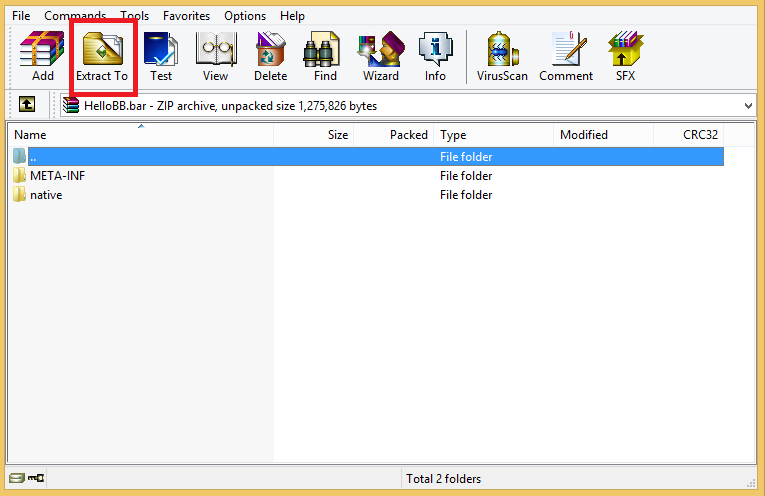Click the Extract To toolbar icon
The image size is (765, 496).
(102, 49)
